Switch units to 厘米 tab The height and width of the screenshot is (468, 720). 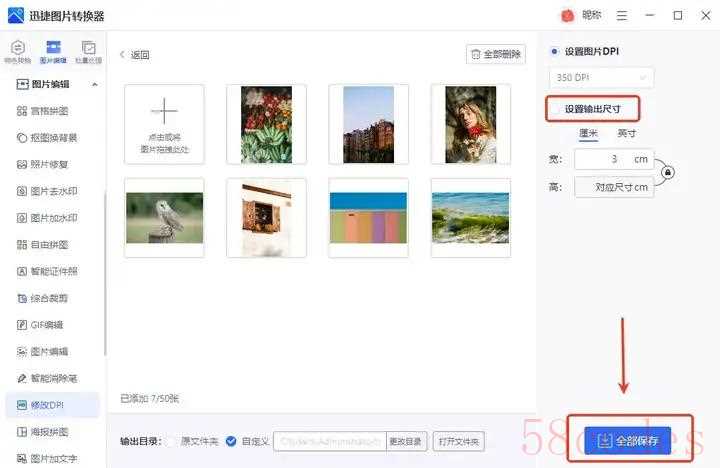click(x=588, y=133)
